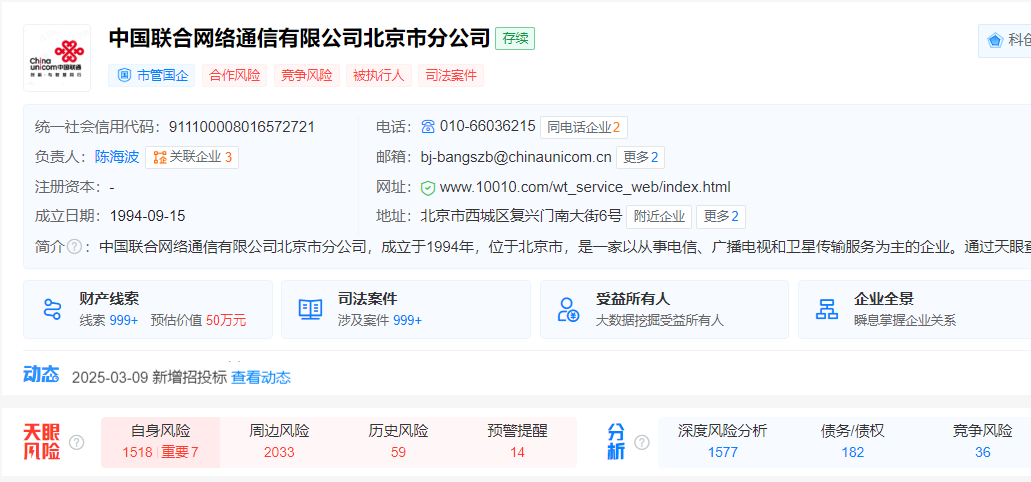Click the 财产线索 card icon

pos(52,309)
